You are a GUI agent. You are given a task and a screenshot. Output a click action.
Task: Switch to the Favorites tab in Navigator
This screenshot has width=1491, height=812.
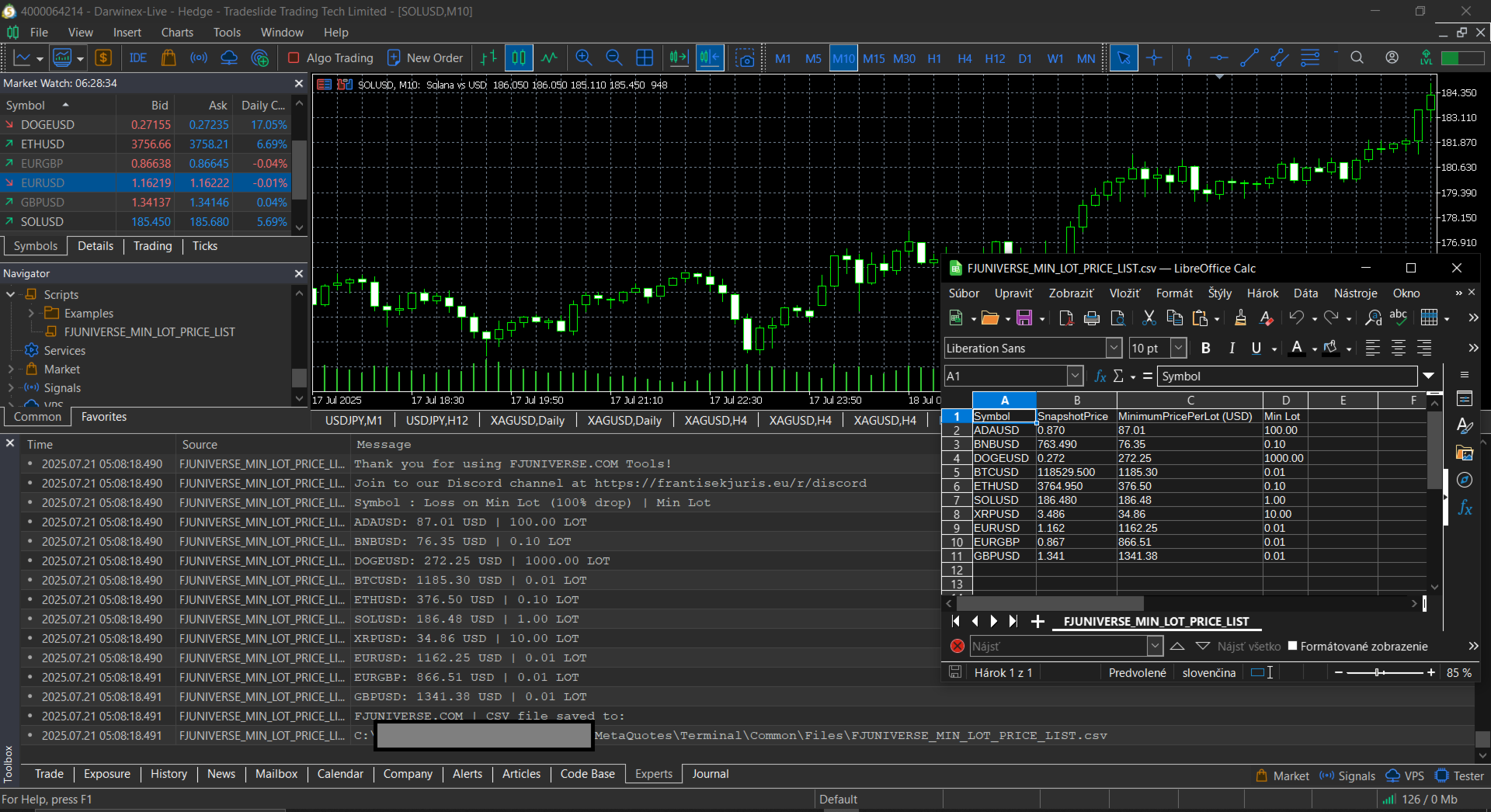coord(103,417)
